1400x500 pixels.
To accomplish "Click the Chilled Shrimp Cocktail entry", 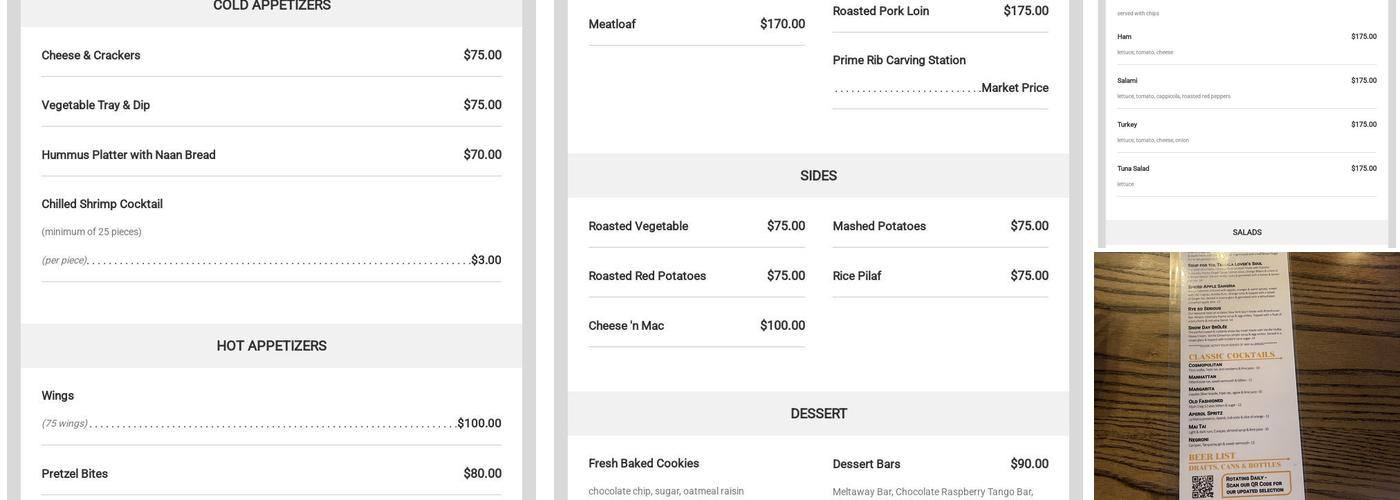I will tap(102, 204).
